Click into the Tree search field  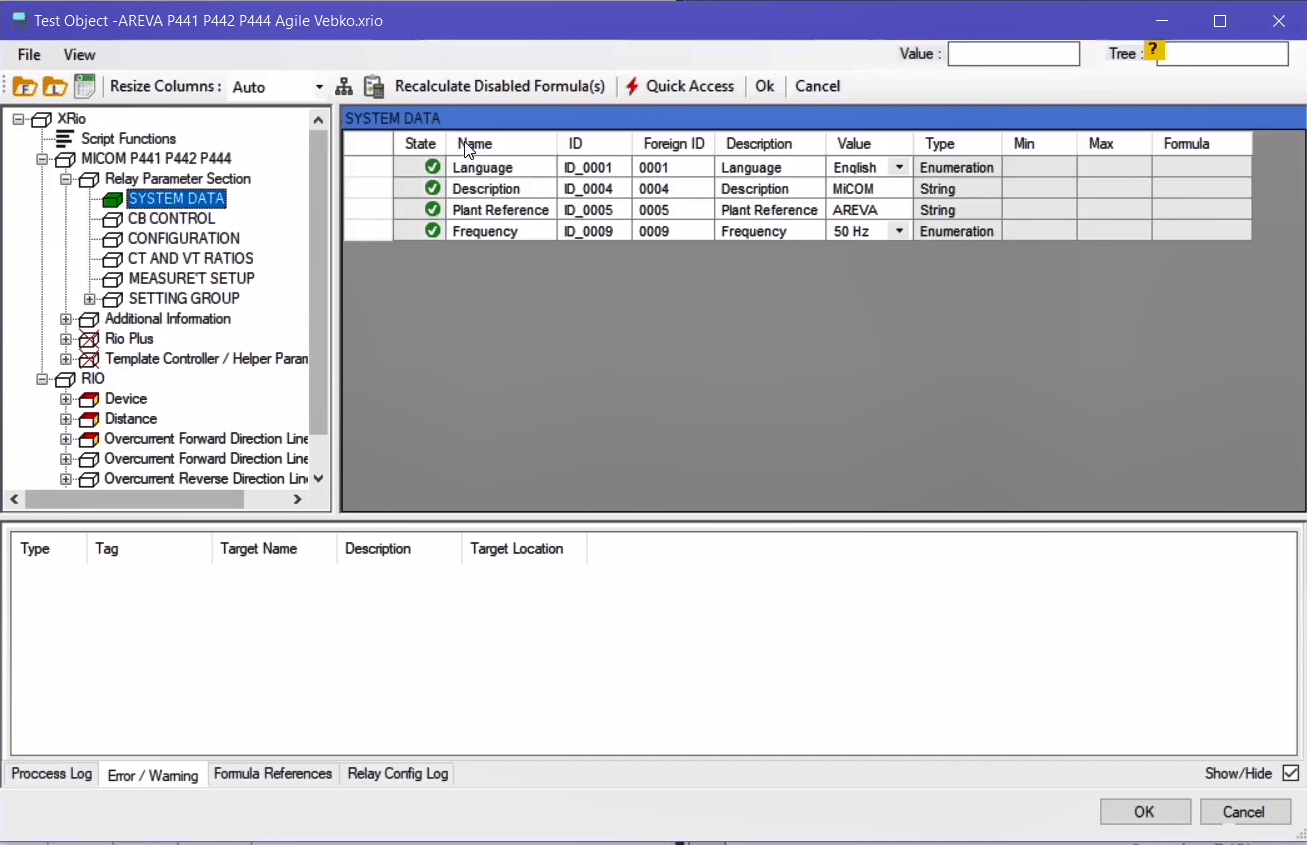pyautogui.click(x=1222, y=54)
